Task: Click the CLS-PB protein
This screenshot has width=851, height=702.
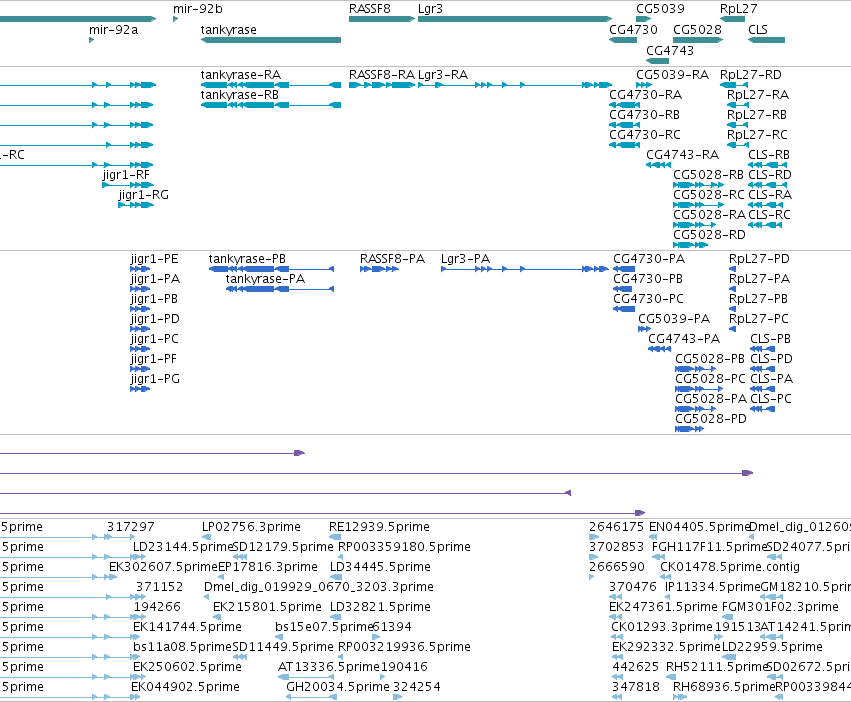Action: pos(763,349)
